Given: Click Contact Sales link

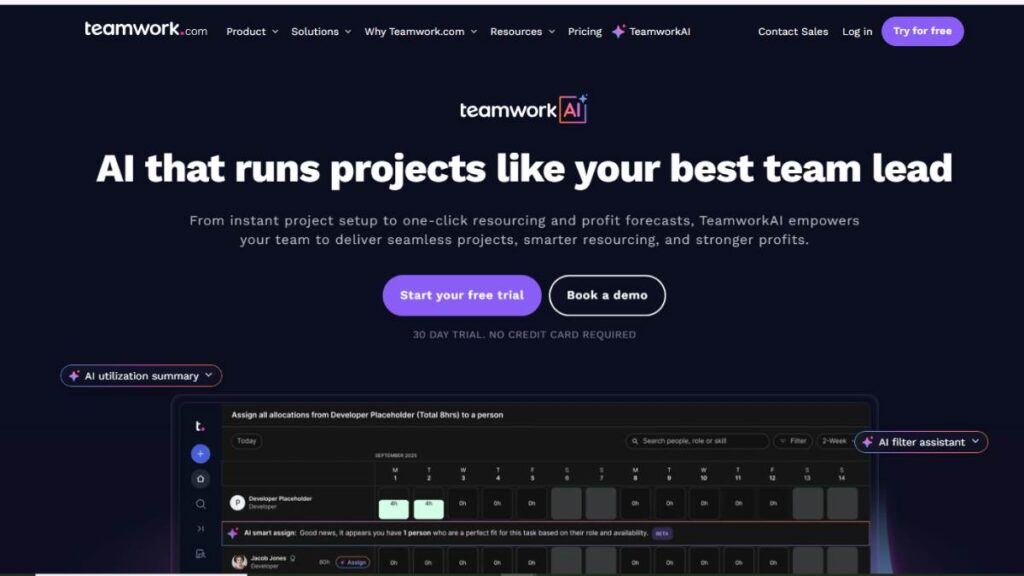Looking at the screenshot, I should tap(793, 31).
